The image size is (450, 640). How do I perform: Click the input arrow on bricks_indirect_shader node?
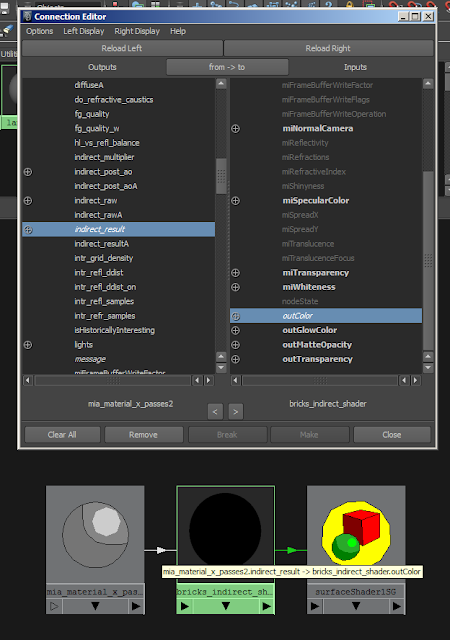coord(185,606)
